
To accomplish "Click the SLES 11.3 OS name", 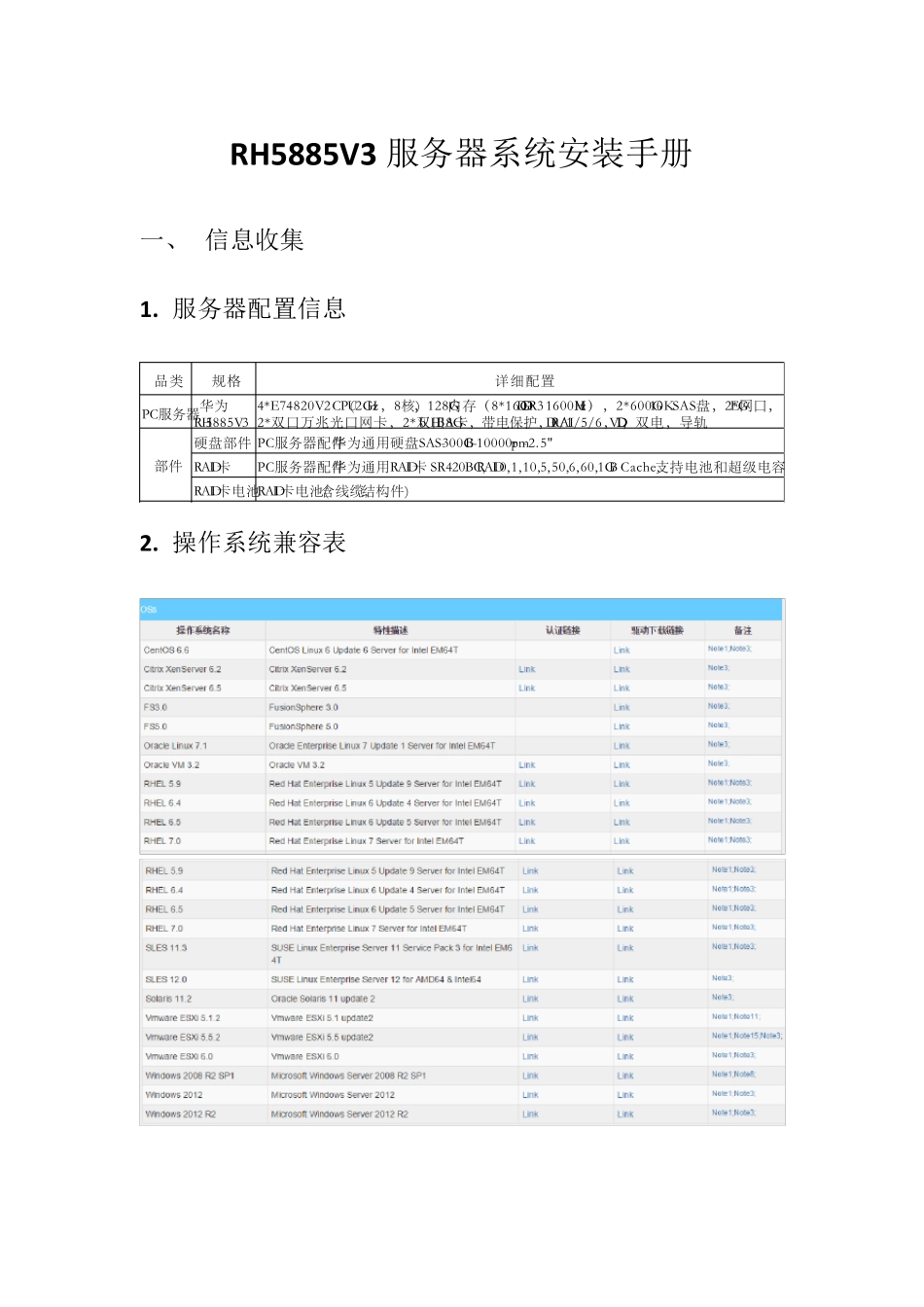I will click(166, 947).
